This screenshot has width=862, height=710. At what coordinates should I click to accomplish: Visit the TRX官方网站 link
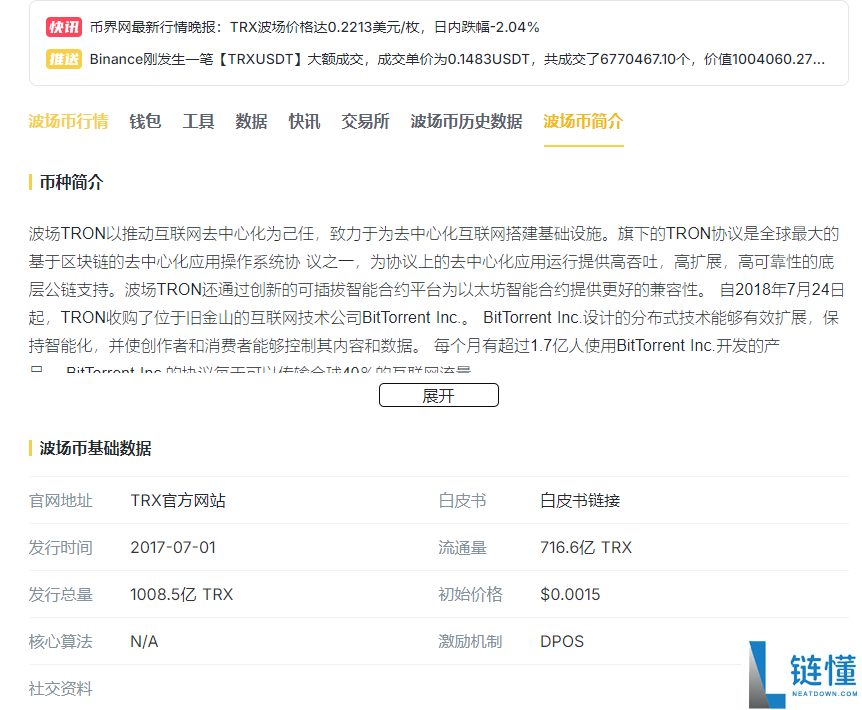tap(178, 501)
